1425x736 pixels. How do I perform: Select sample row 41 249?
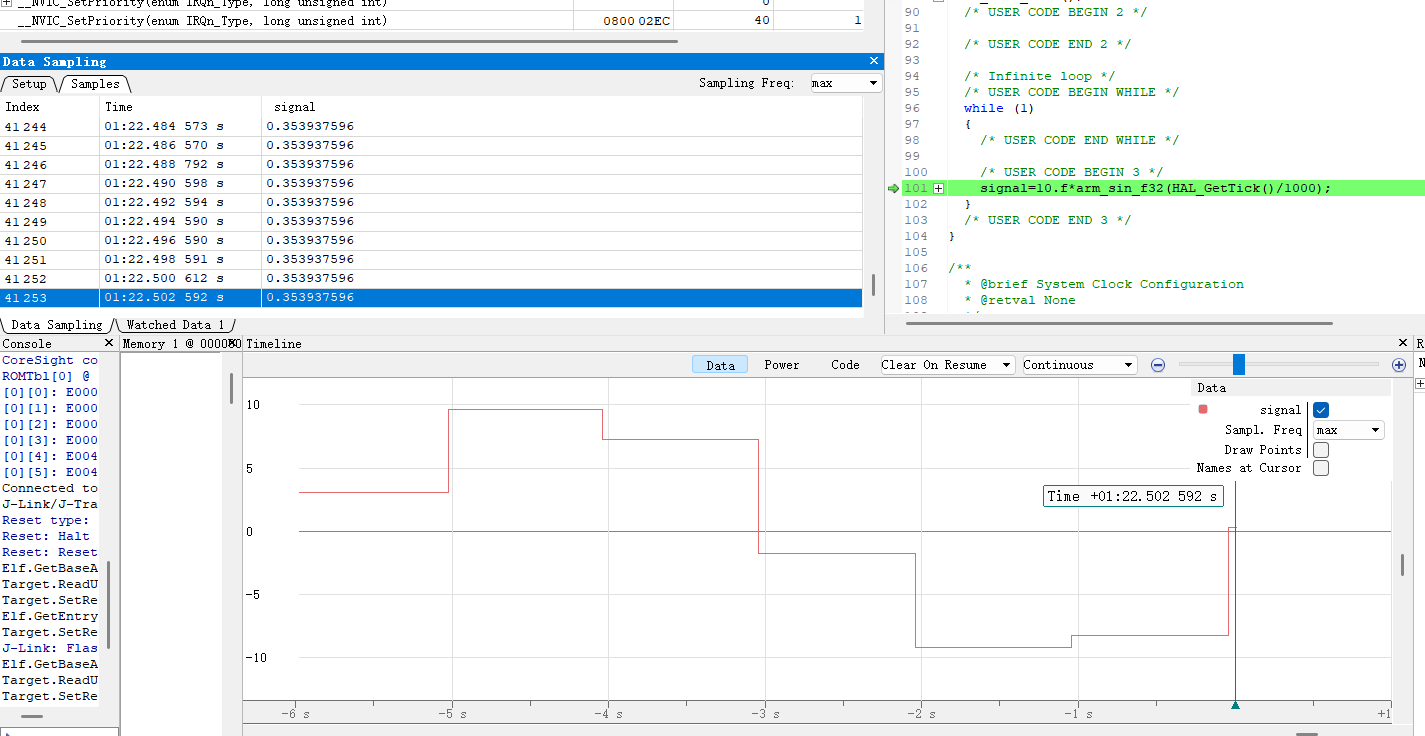click(x=431, y=221)
